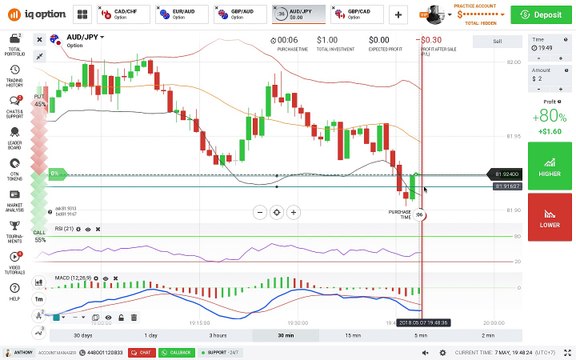Remove the RSI (21) indicator

(98, 229)
